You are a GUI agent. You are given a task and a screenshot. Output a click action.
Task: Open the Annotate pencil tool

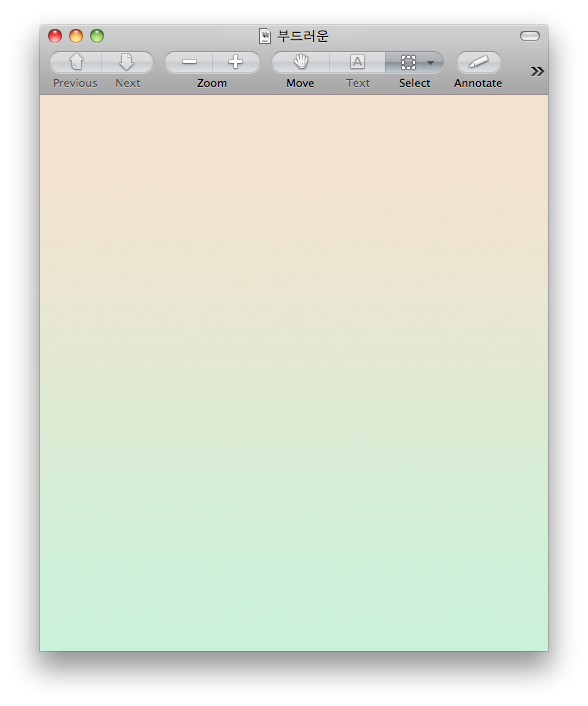[479, 62]
